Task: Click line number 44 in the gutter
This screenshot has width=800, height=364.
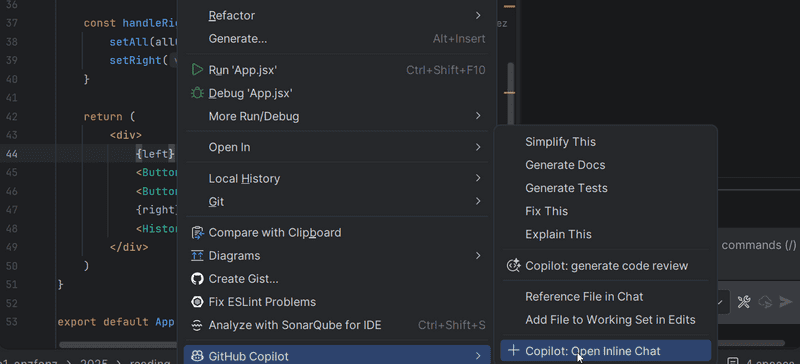Action: tap(12, 154)
